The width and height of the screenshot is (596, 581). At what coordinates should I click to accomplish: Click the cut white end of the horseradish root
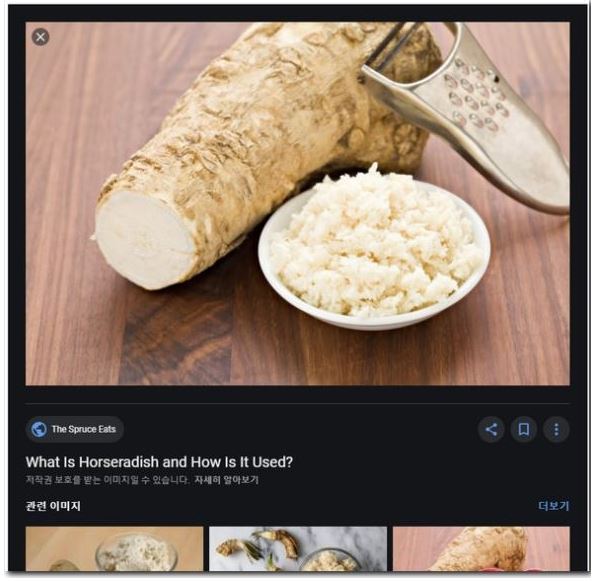[143, 239]
